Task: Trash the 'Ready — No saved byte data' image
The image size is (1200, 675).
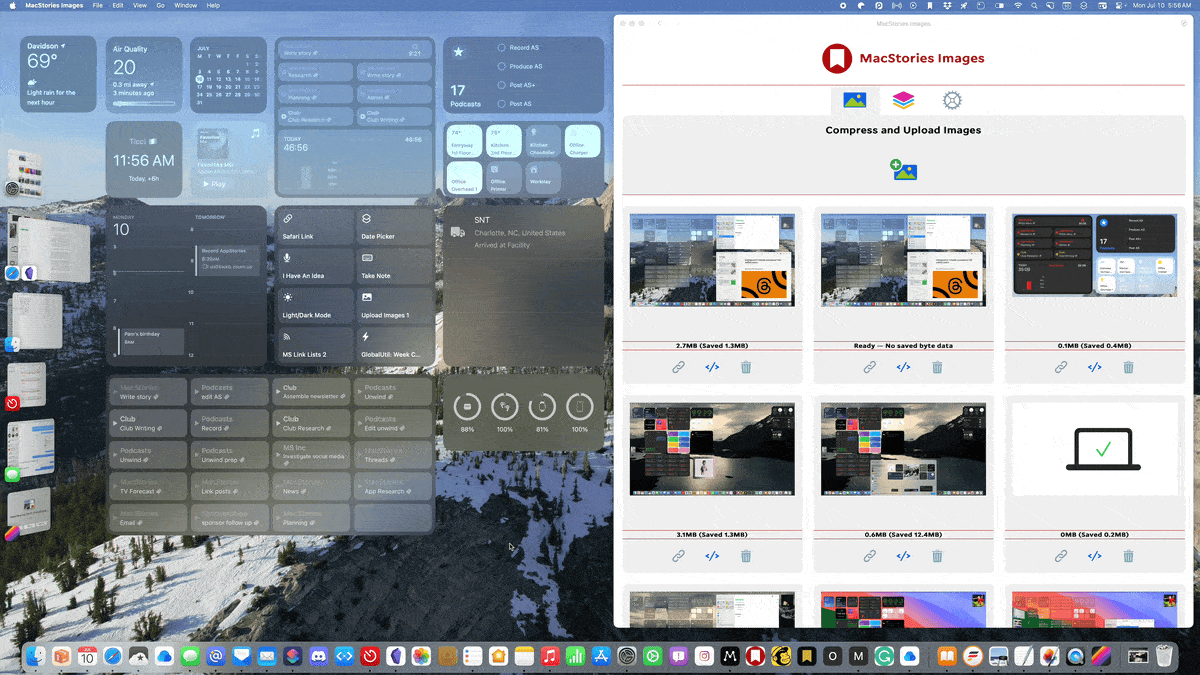Action: (x=937, y=367)
